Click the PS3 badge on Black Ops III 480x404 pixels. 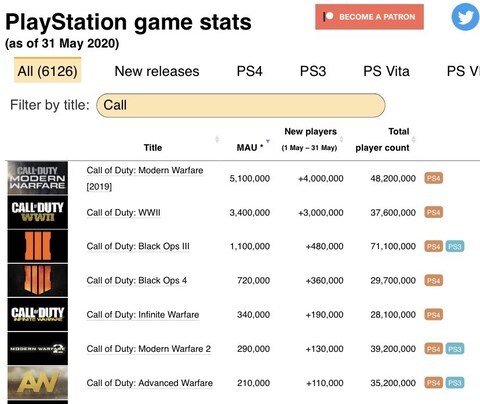pyautogui.click(x=455, y=246)
